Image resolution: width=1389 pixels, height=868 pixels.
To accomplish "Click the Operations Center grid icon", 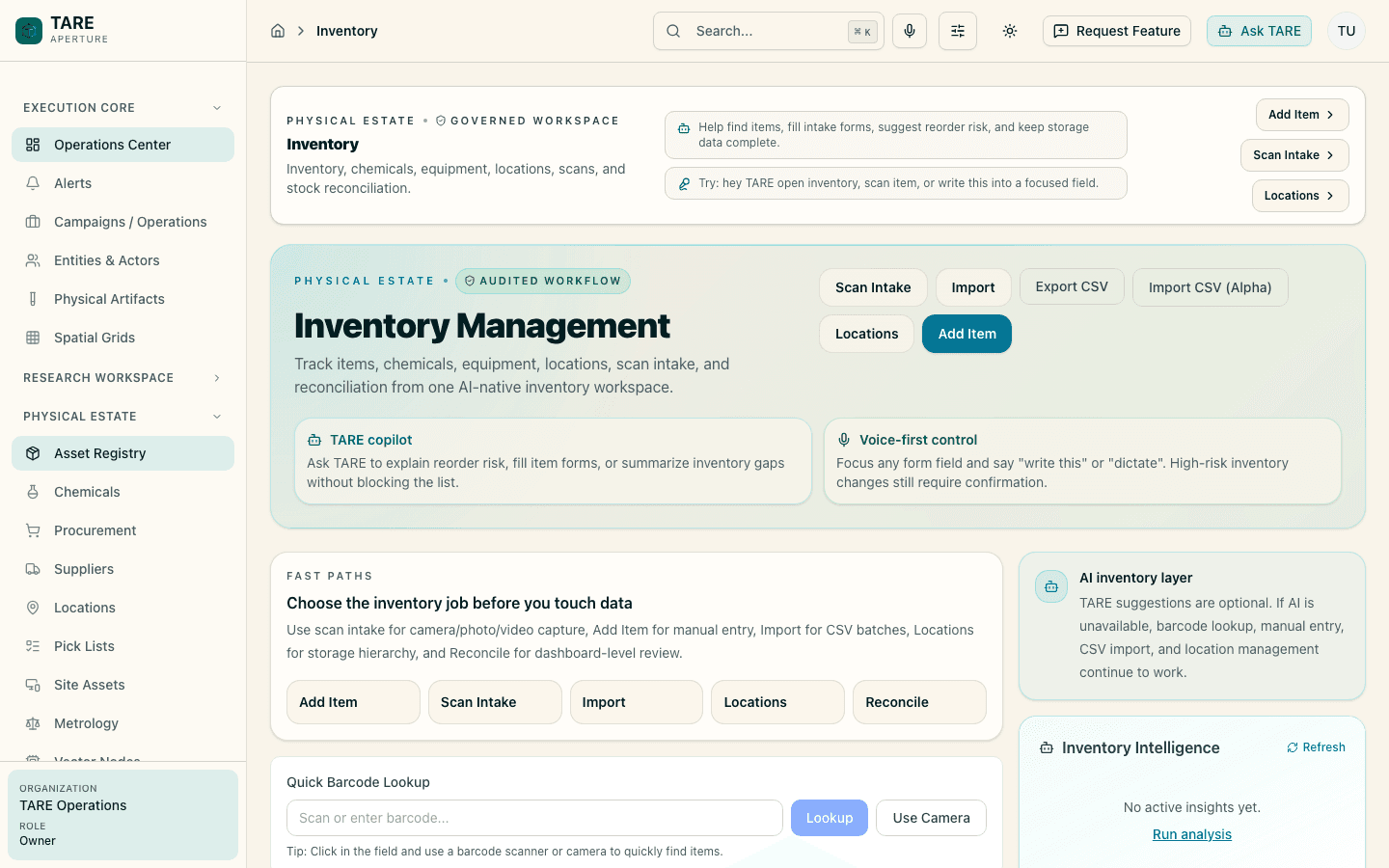I will coord(33,145).
